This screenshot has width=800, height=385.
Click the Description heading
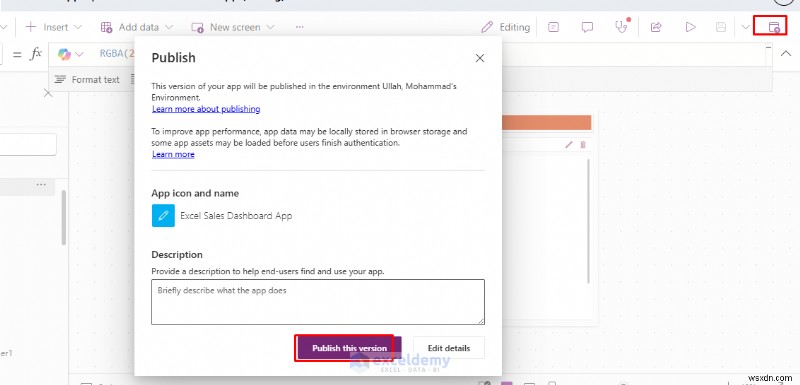coord(177,254)
